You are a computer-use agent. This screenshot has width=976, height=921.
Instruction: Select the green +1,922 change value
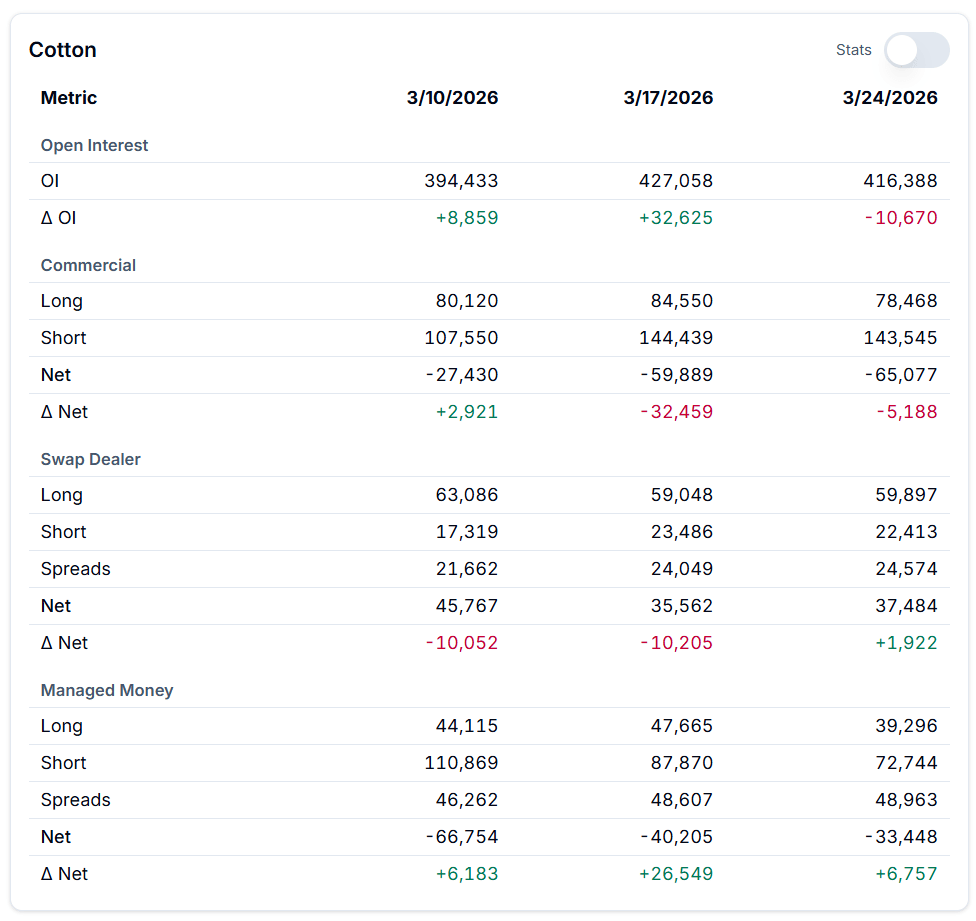pyautogui.click(x=906, y=643)
